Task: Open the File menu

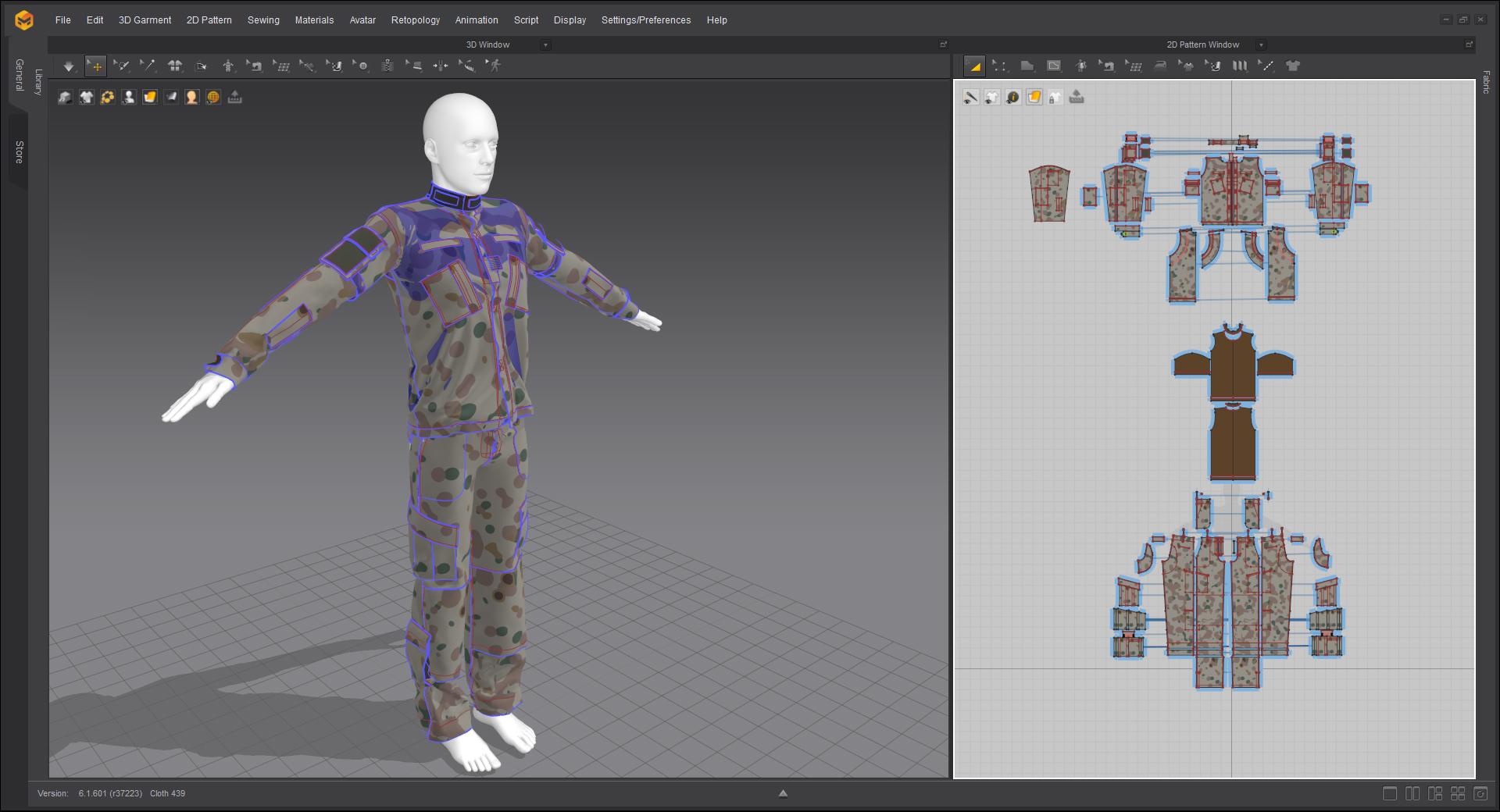Action: [x=63, y=20]
